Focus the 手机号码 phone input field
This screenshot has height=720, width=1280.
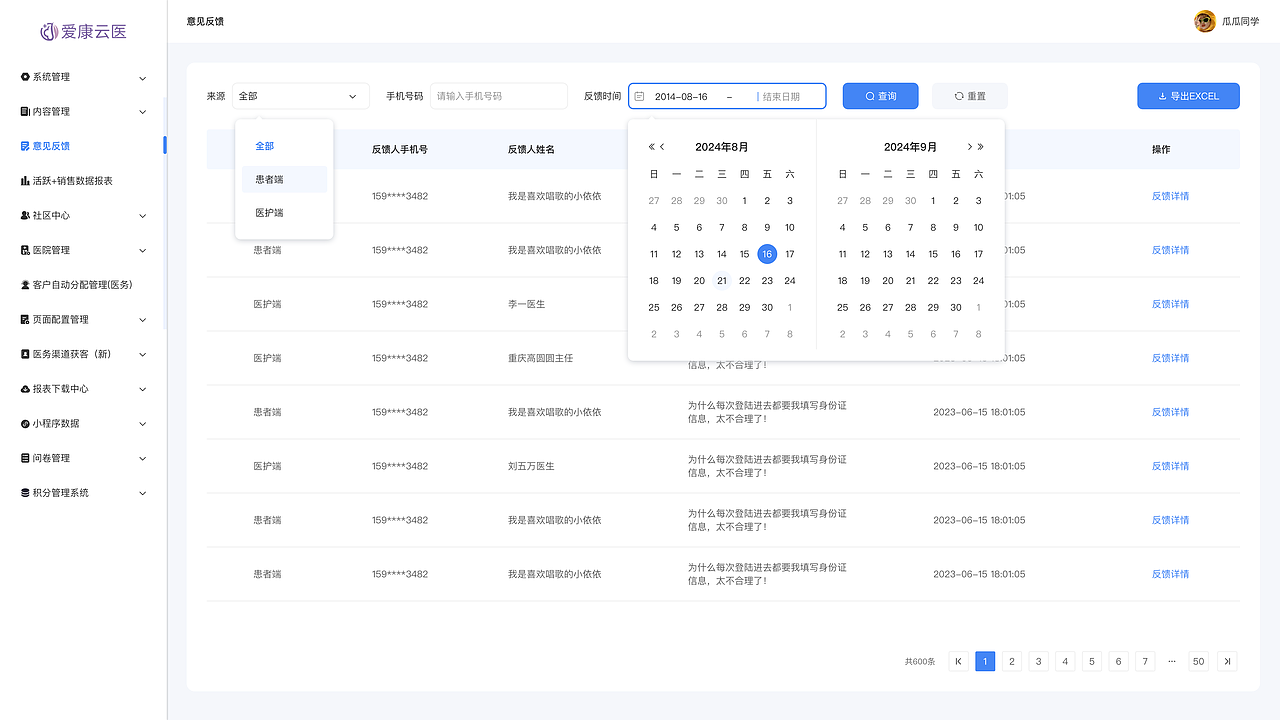coord(499,96)
